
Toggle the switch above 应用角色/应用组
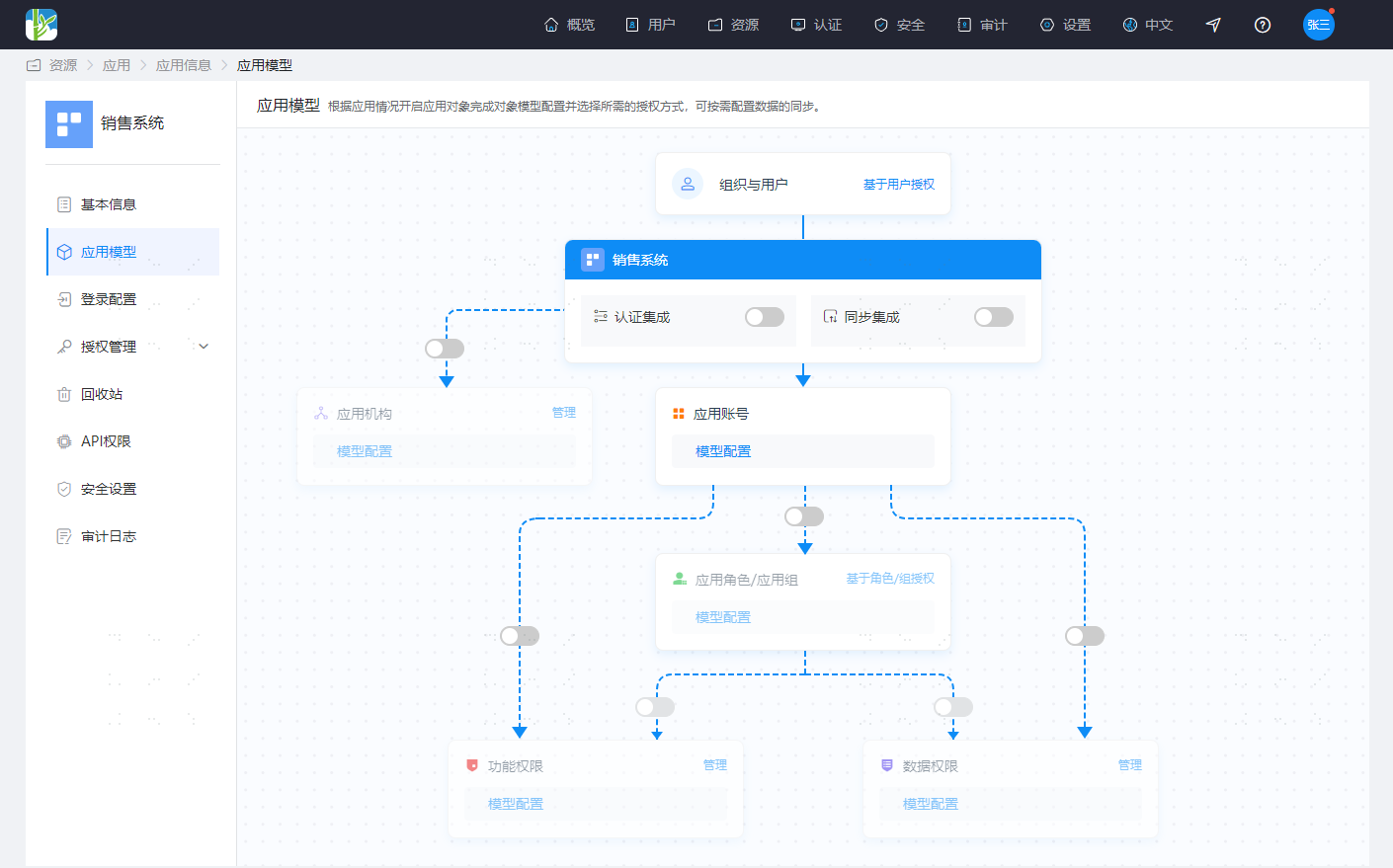coord(804,516)
